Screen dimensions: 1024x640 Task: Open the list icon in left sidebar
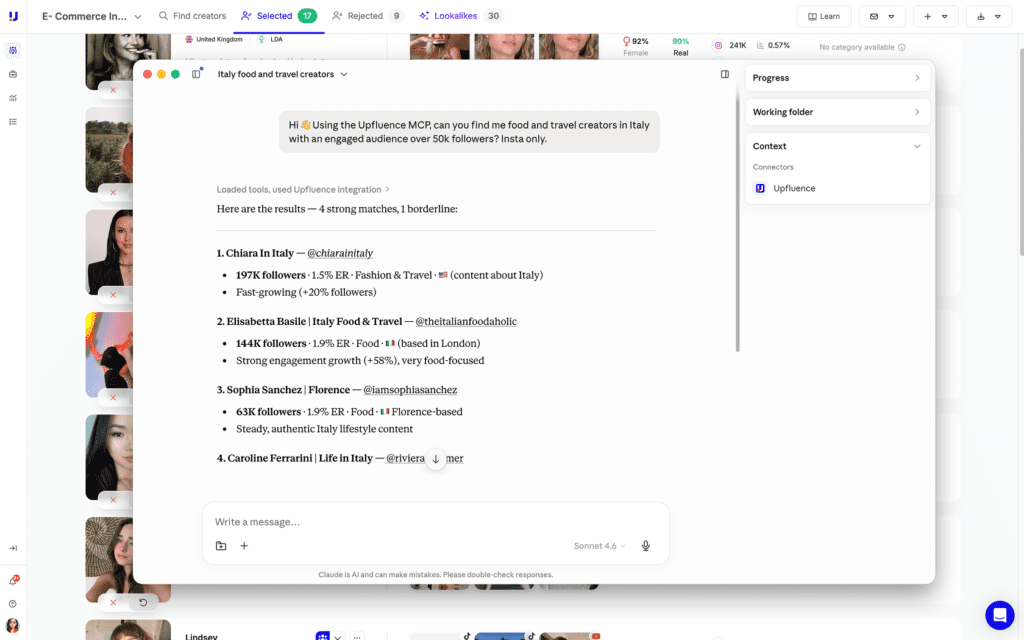[13, 122]
